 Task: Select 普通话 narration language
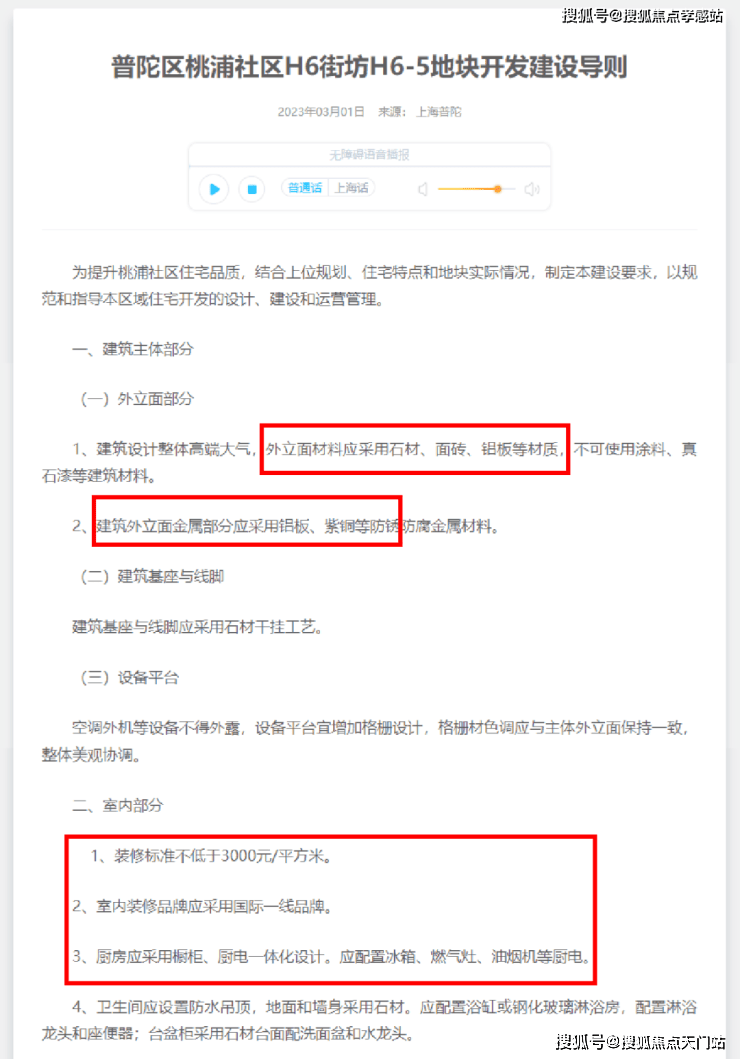[x=305, y=188]
